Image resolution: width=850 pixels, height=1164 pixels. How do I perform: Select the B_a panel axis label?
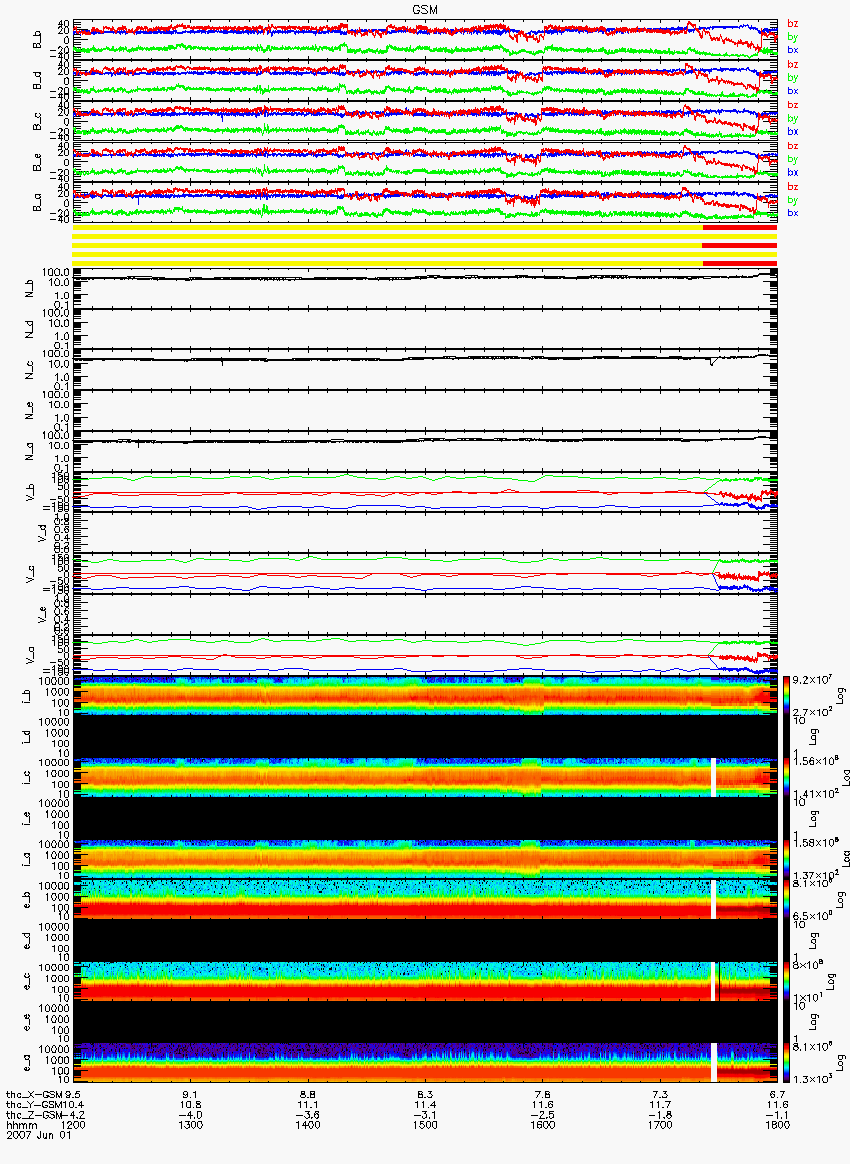click(x=38, y=203)
